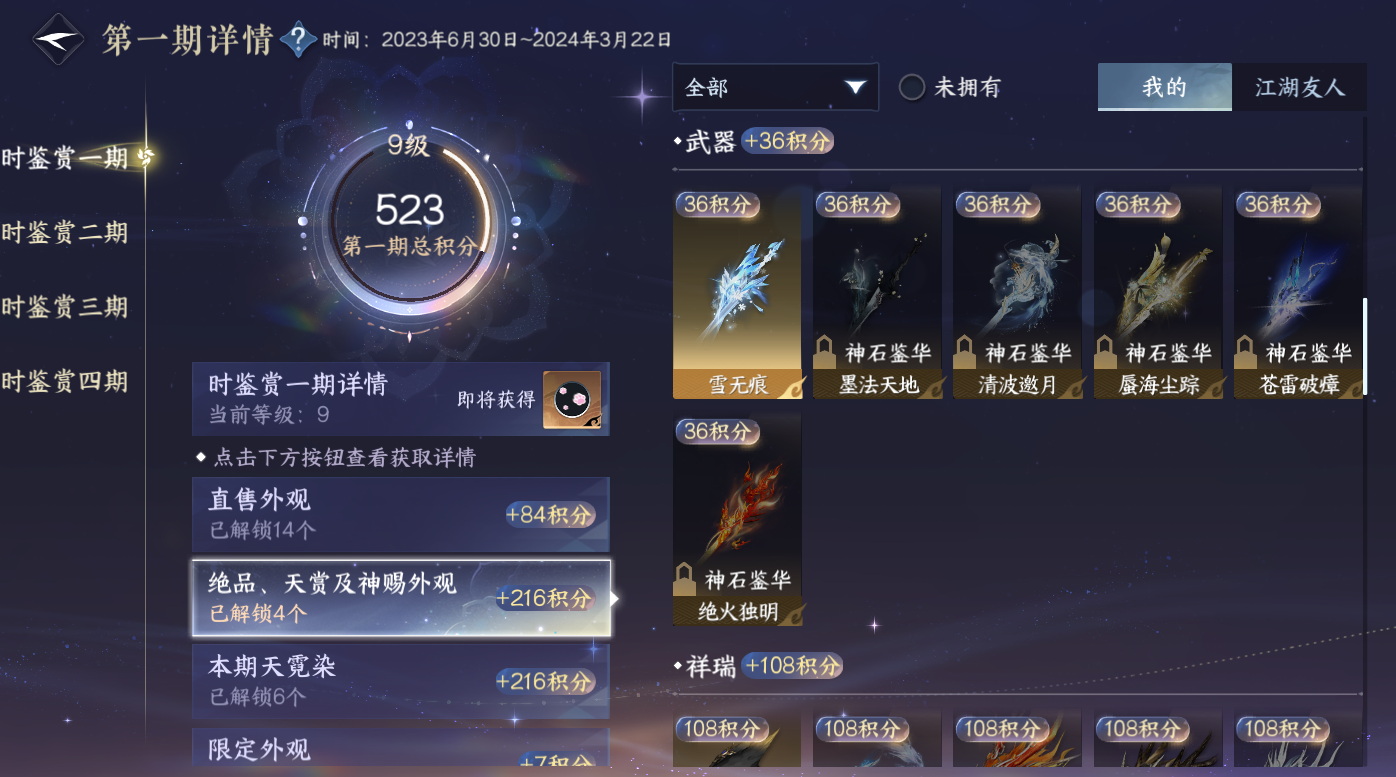
Task: Expand 直售外观 points details
Action: (x=401, y=514)
